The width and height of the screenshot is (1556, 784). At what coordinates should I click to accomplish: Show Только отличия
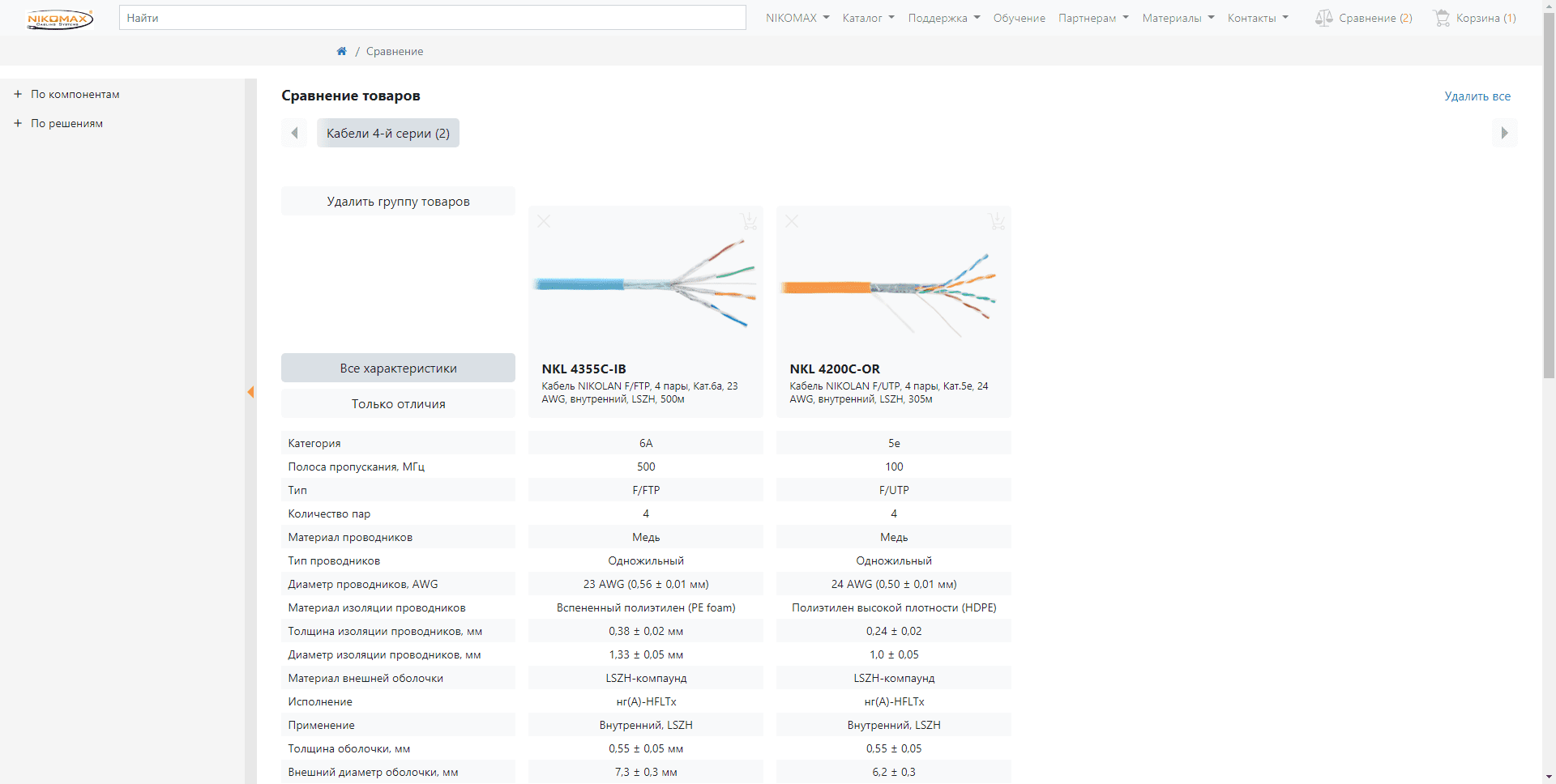[398, 403]
